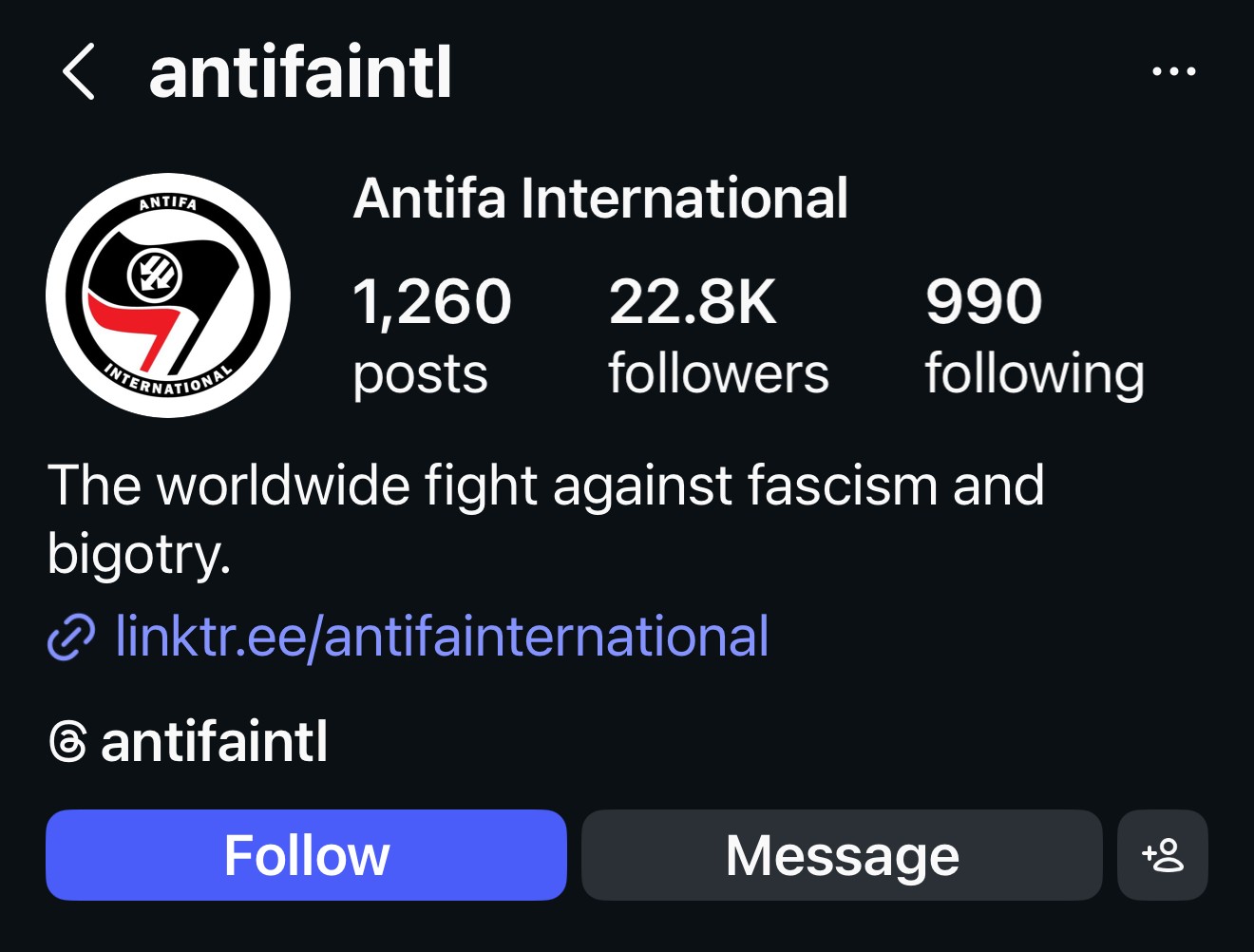This screenshot has height=952, width=1254.
Task: Tap the word "posts" label
Action: (x=420, y=373)
